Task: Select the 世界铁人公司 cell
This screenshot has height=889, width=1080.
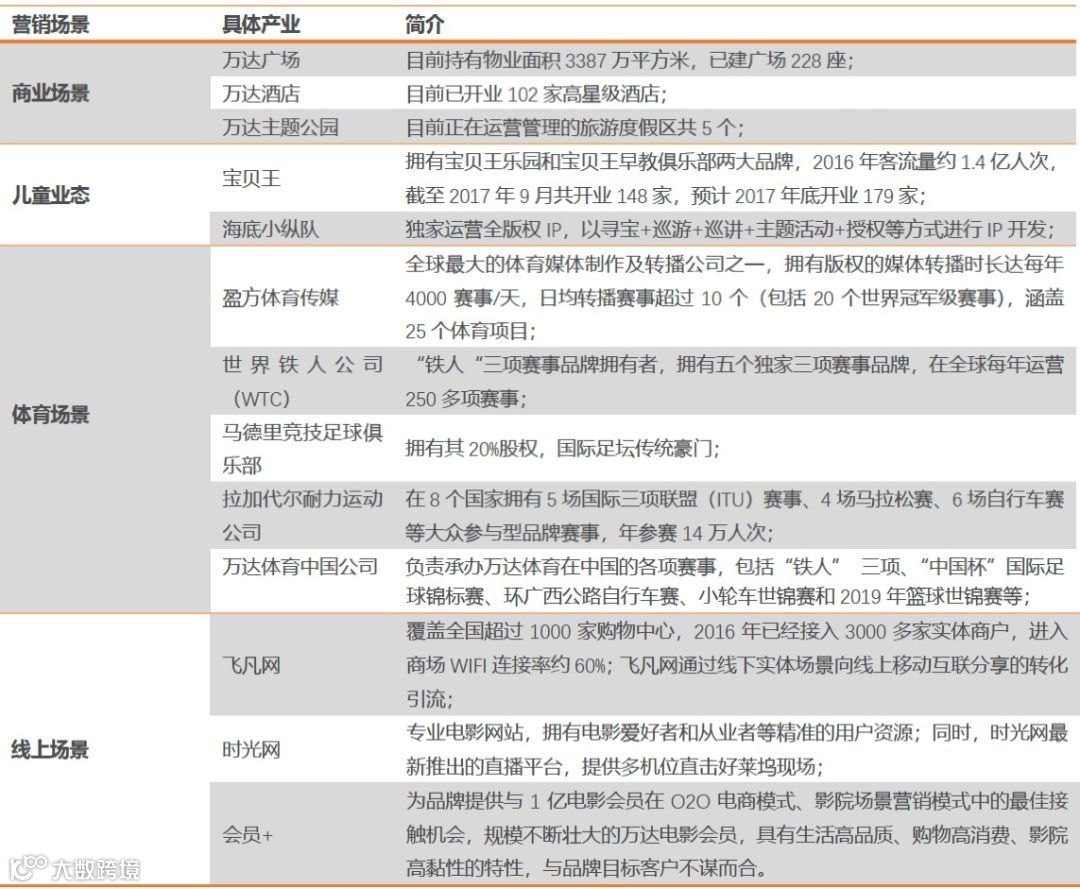Action: 302,365
